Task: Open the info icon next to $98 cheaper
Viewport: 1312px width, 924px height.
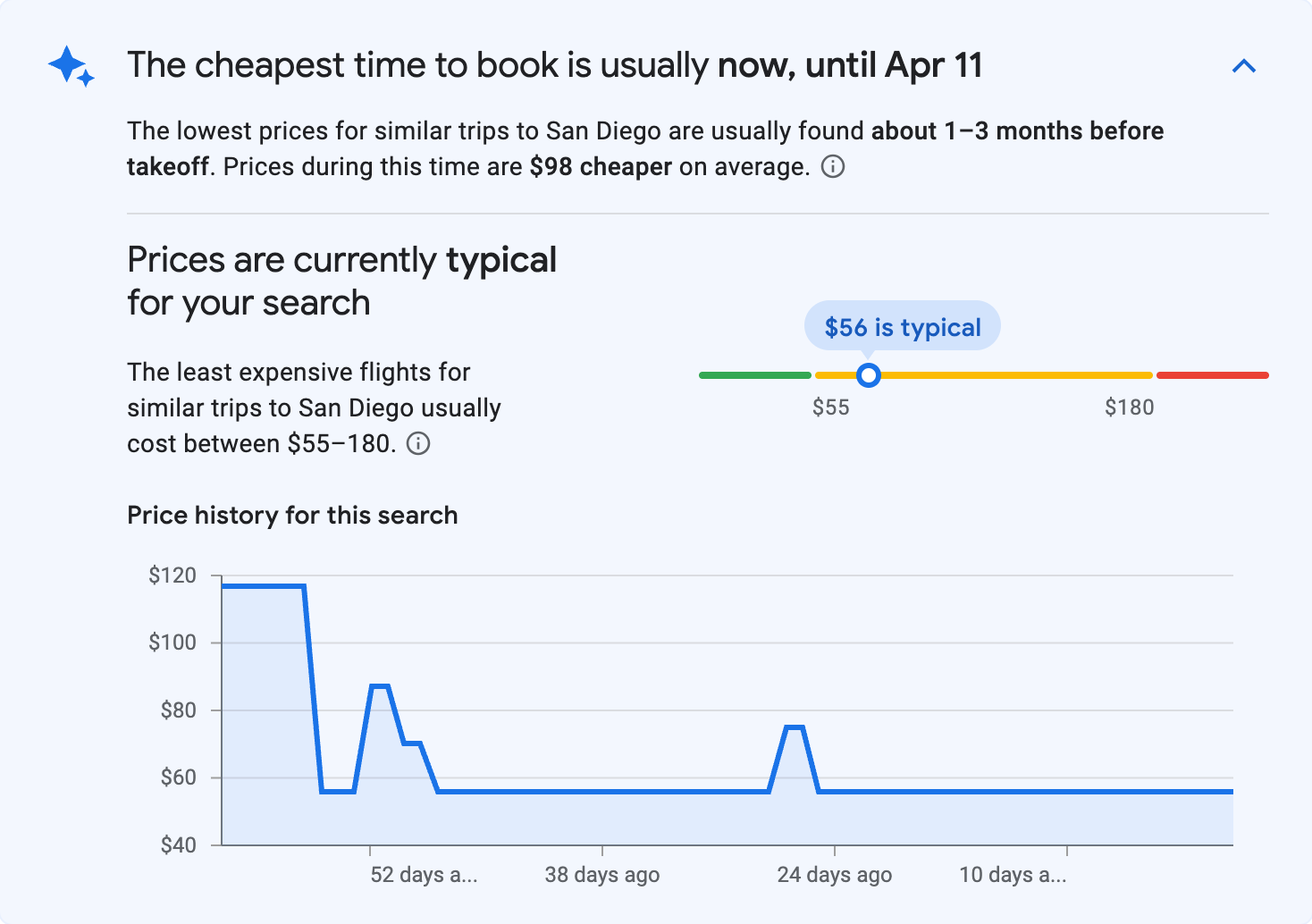Action: pos(833,167)
